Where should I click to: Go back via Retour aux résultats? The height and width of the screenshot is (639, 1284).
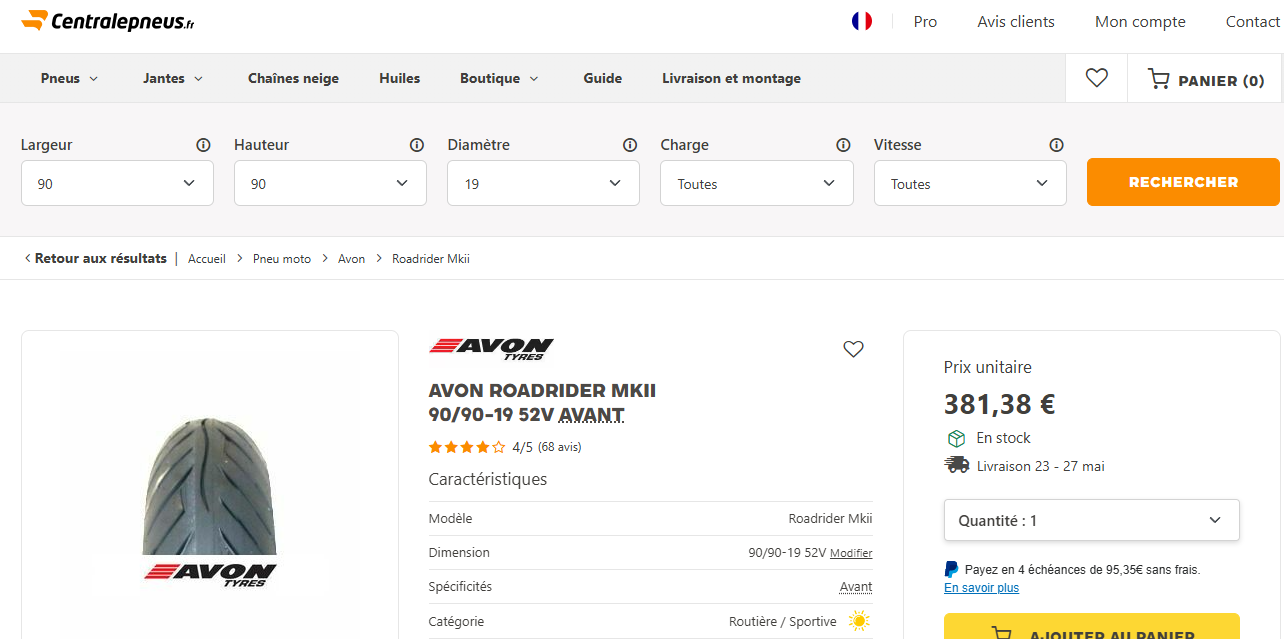(95, 258)
